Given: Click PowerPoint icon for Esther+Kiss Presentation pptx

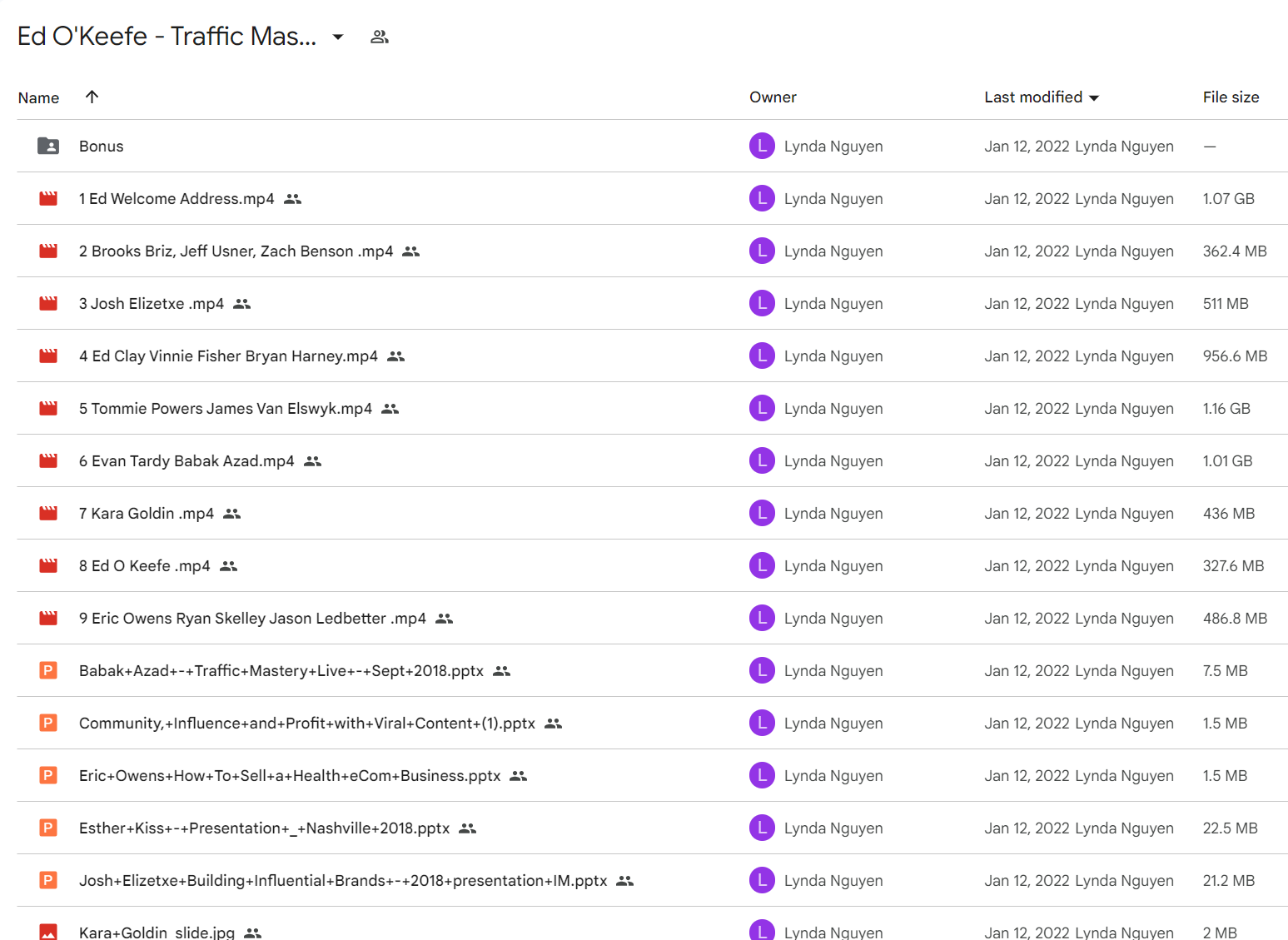Looking at the screenshot, I should coord(48,828).
